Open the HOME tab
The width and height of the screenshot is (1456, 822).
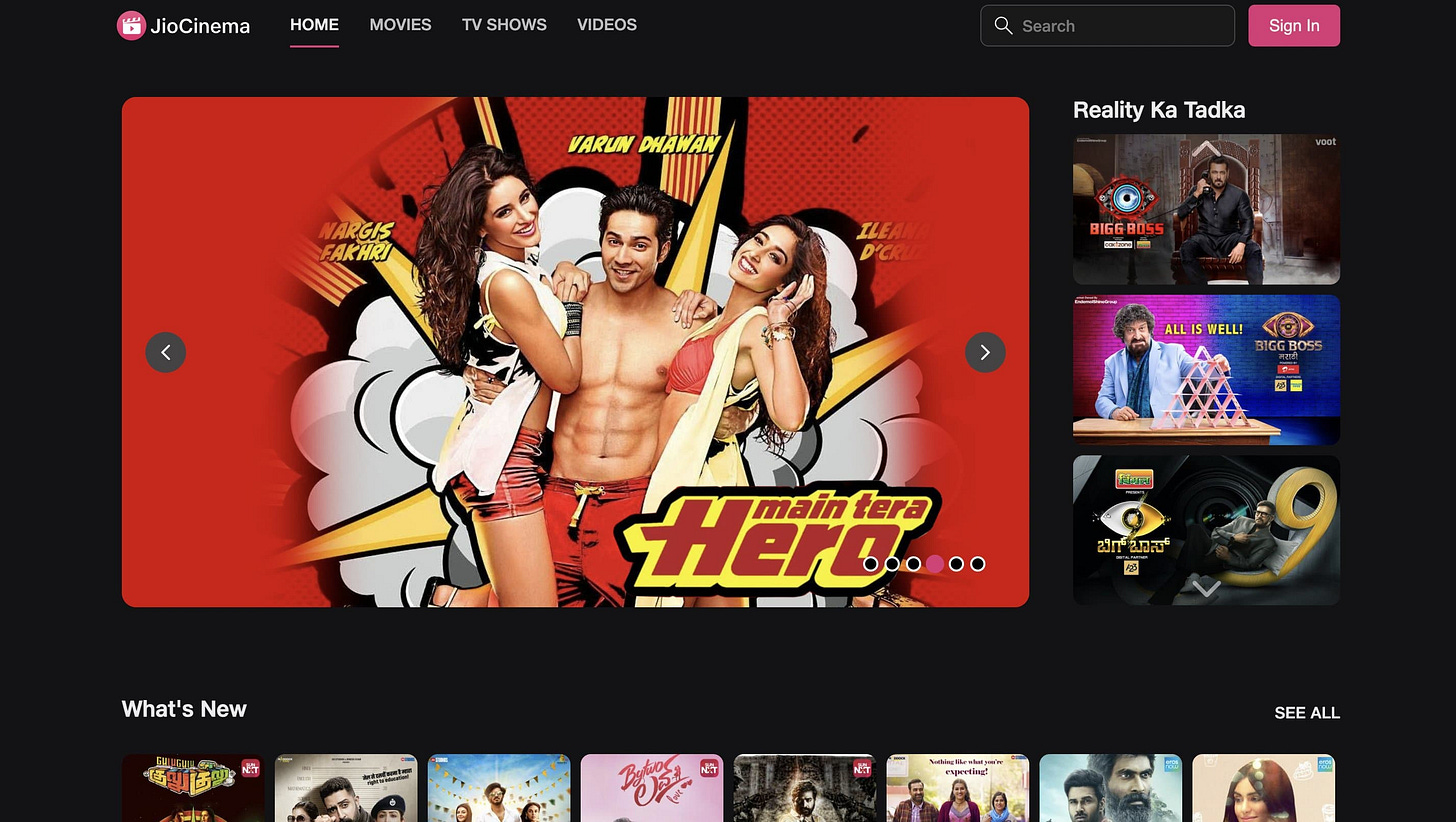pos(314,25)
